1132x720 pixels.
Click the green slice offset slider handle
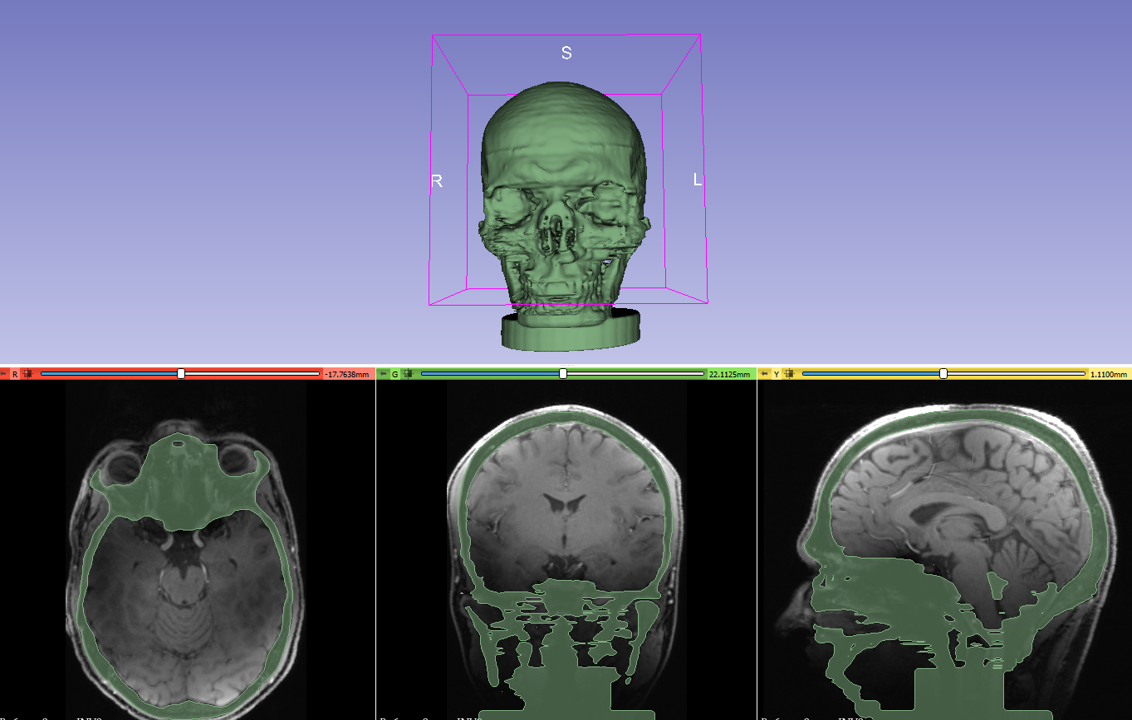[x=563, y=374]
